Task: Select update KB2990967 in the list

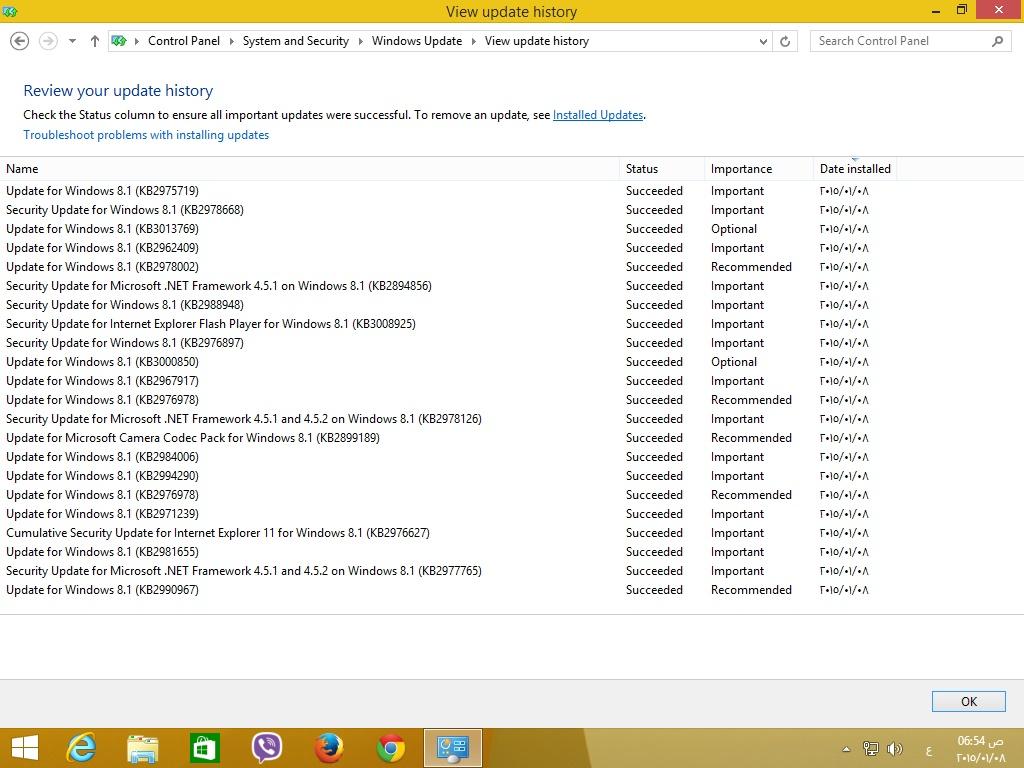Action: tap(448, 589)
